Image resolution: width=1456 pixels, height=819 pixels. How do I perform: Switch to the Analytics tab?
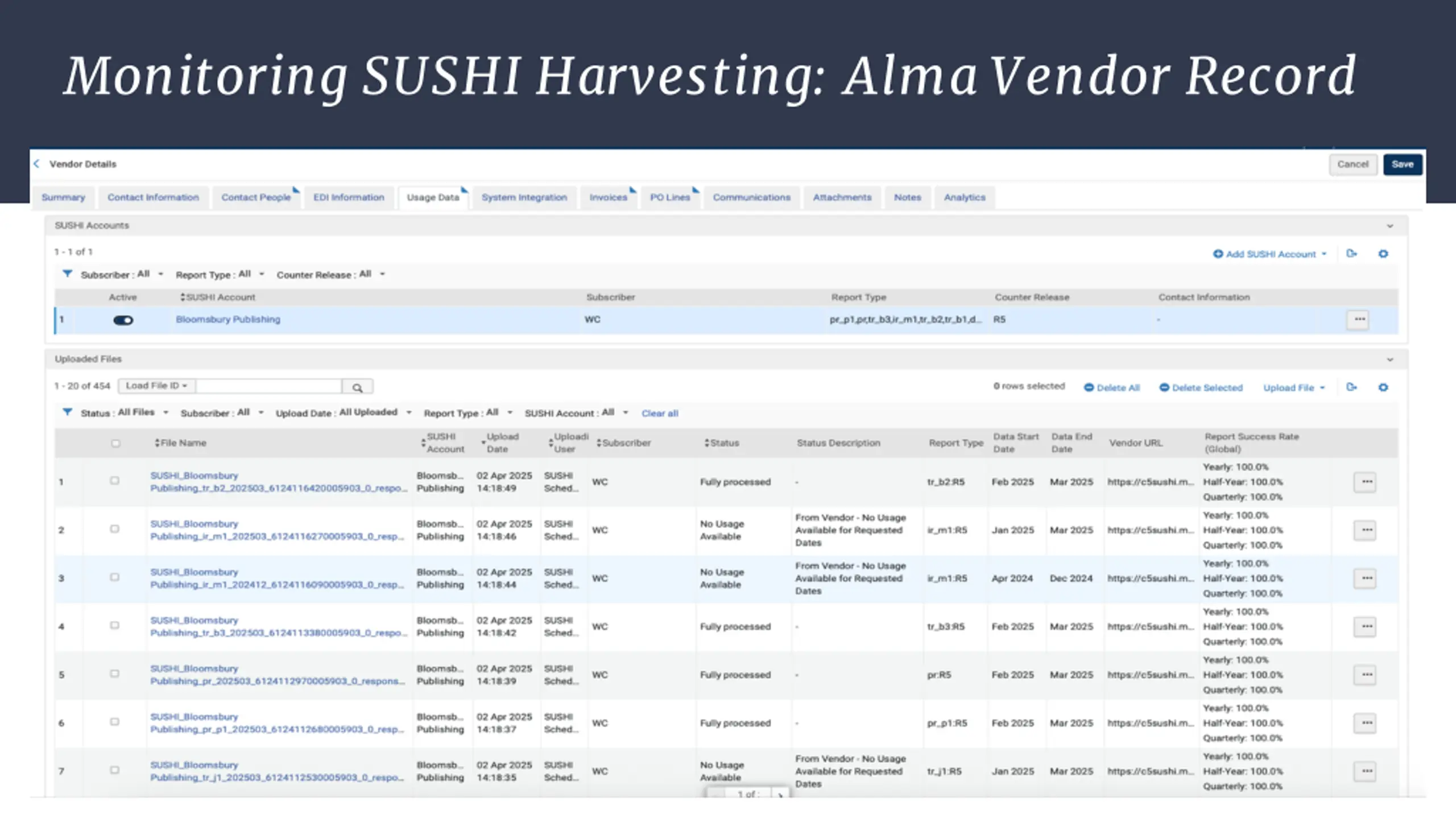tap(965, 197)
